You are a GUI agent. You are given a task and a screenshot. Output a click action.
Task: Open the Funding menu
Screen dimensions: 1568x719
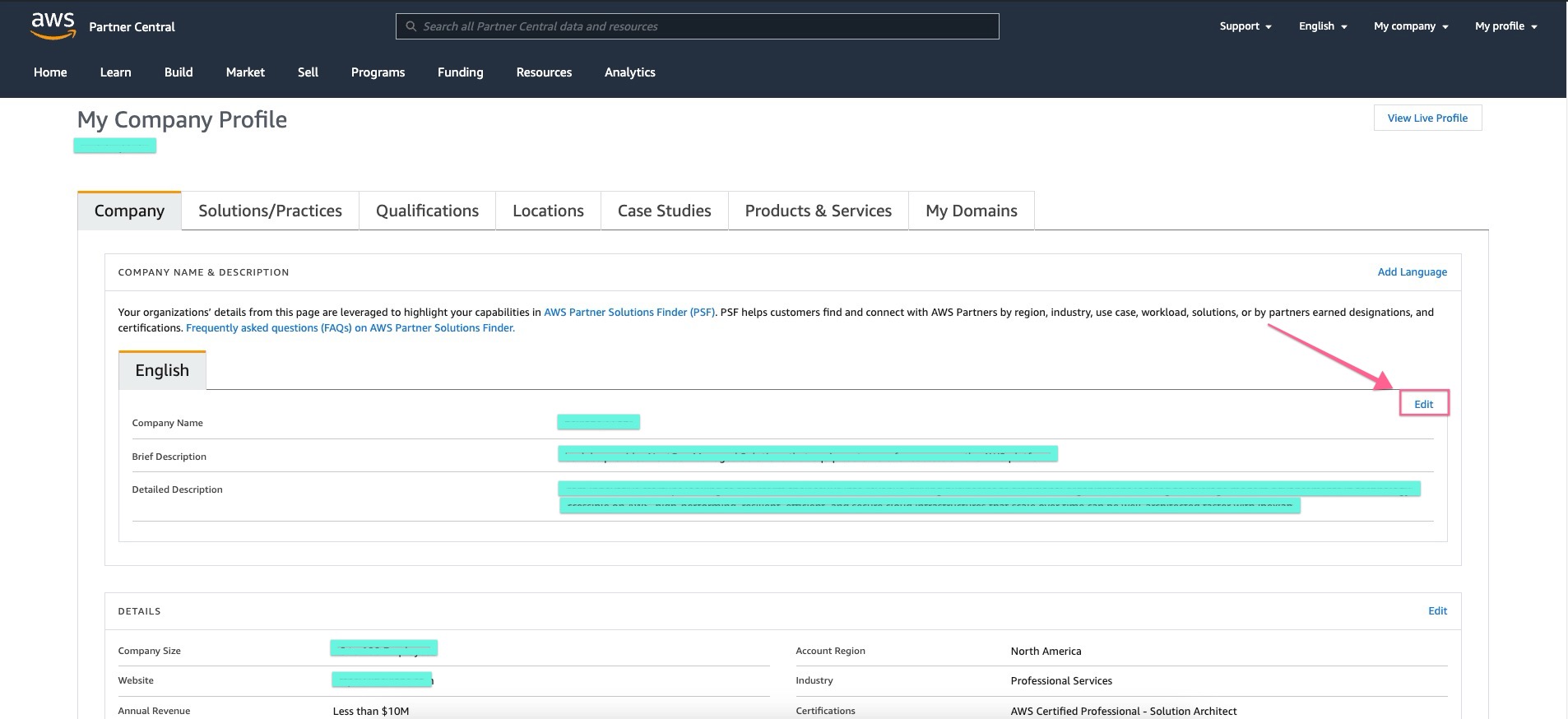click(460, 72)
